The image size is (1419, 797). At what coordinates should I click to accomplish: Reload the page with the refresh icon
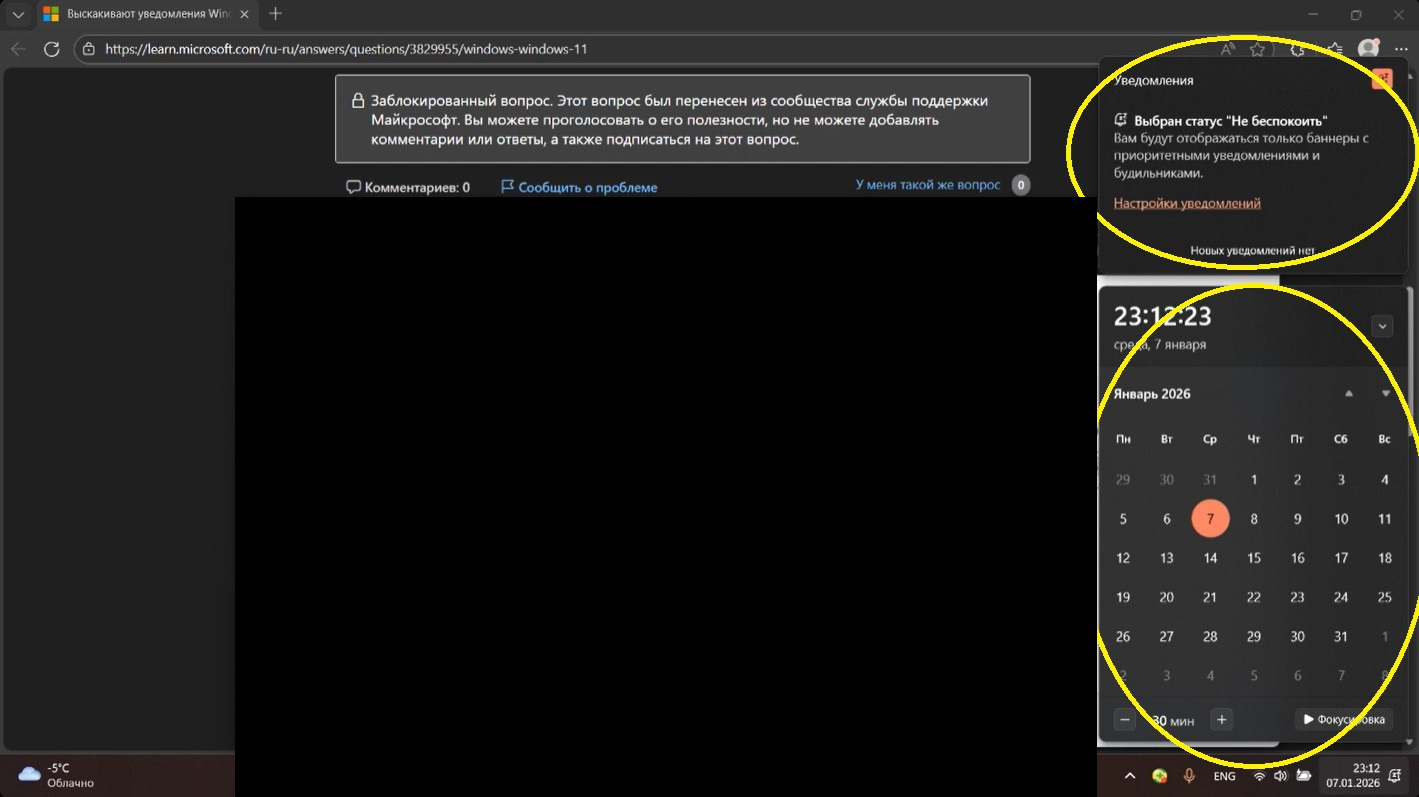pos(52,48)
